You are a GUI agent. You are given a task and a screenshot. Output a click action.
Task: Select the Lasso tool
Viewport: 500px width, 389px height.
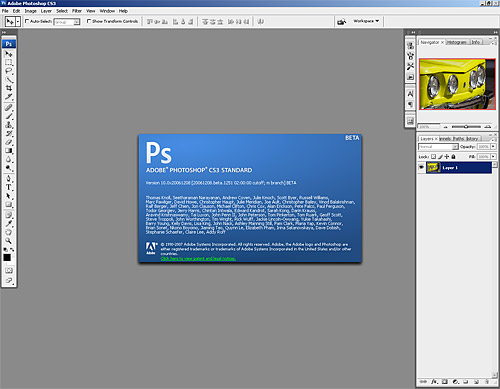coord(8,71)
